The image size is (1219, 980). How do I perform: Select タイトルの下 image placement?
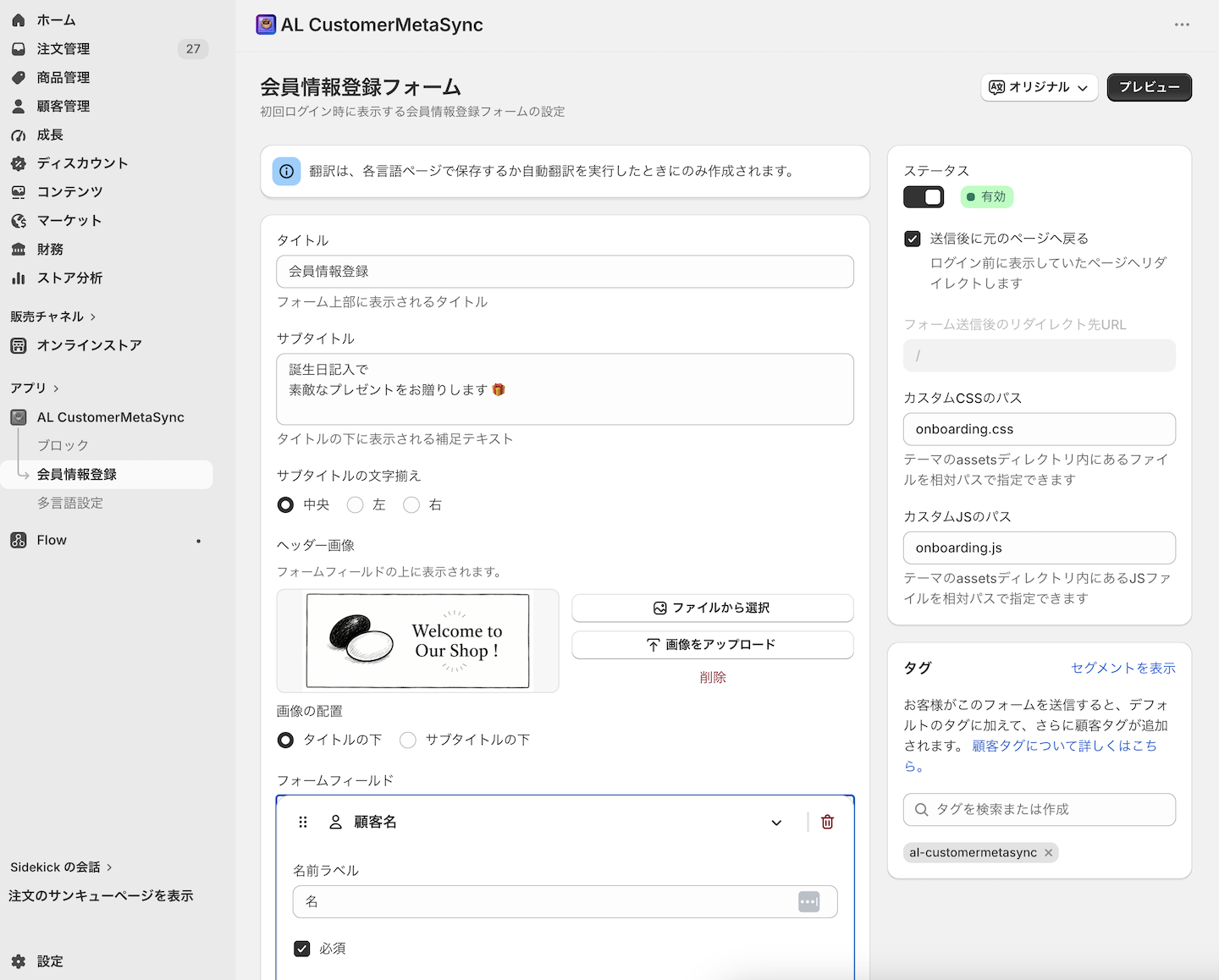point(286,740)
